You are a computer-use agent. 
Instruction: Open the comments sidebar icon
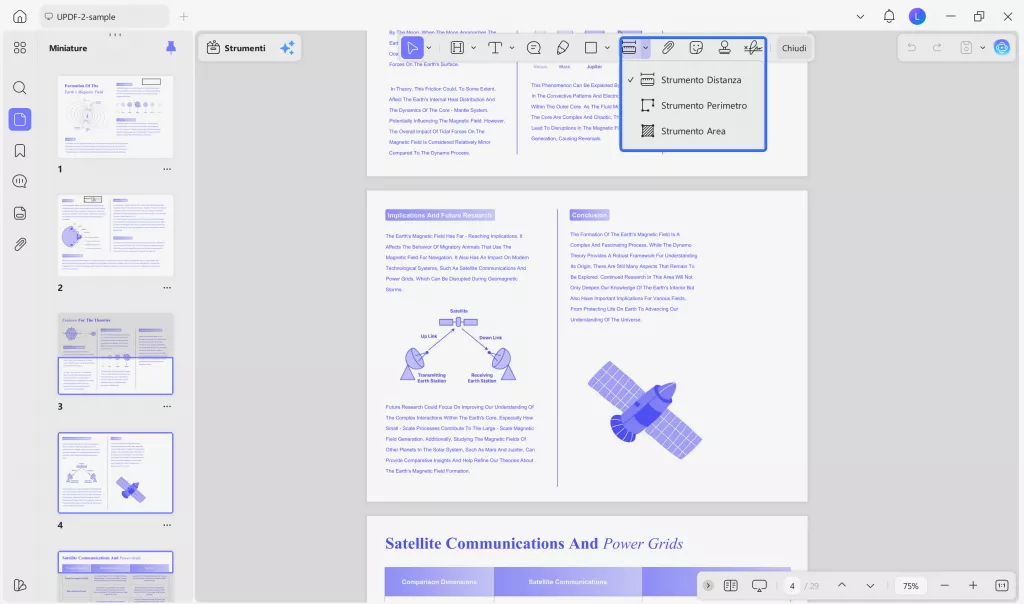click(20, 182)
